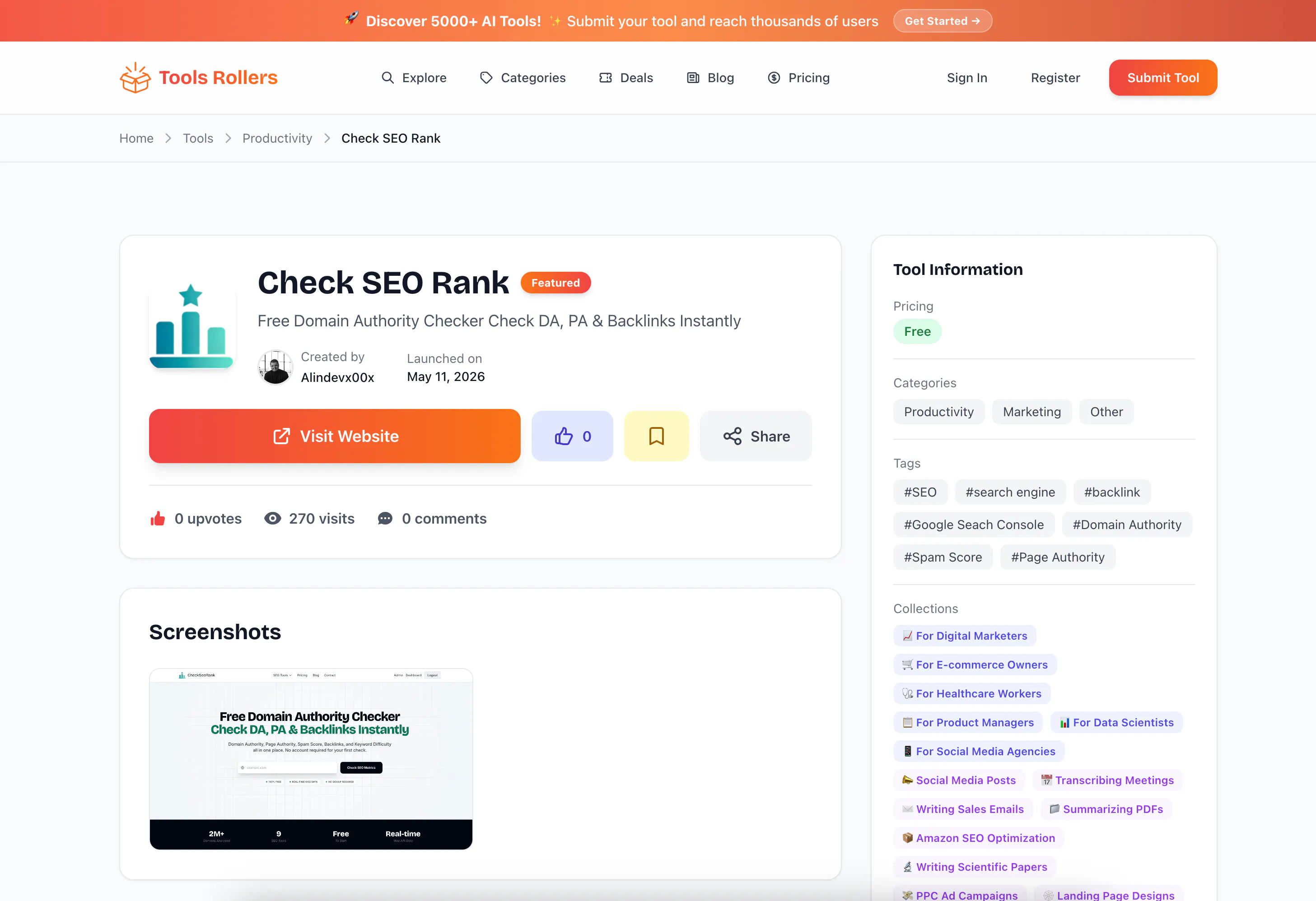
Task: Click the breadcrumb chevron after Tools
Action: click(x=228, y=139)
